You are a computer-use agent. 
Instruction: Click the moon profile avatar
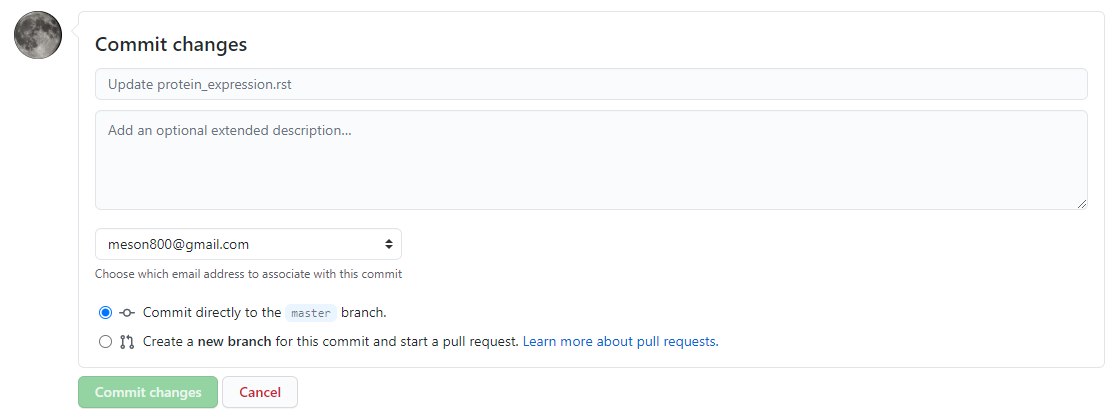[x=38, y=35]
